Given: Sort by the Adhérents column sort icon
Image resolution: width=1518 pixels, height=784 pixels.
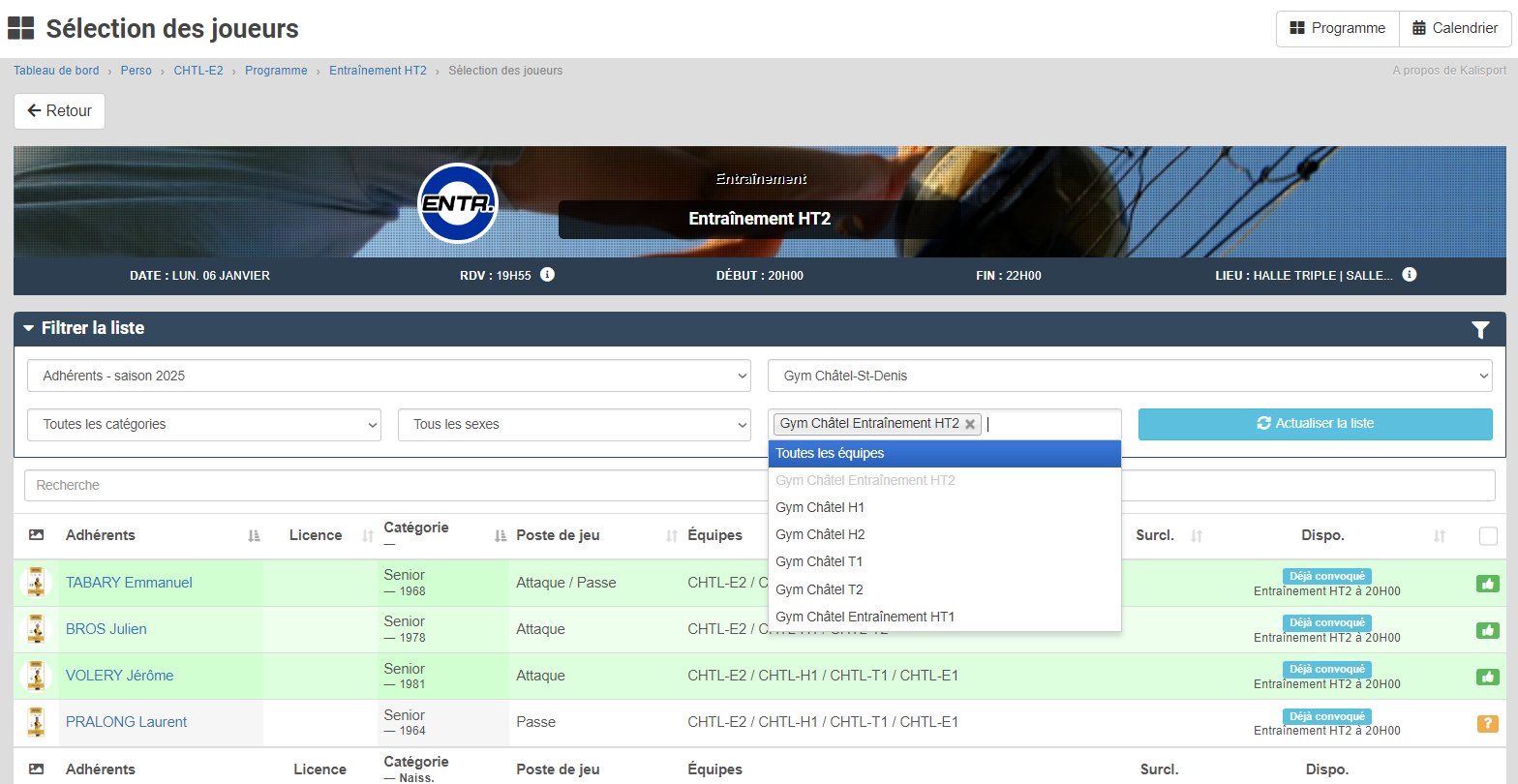Looking at the screenshot, I should [x=254, y=536].
